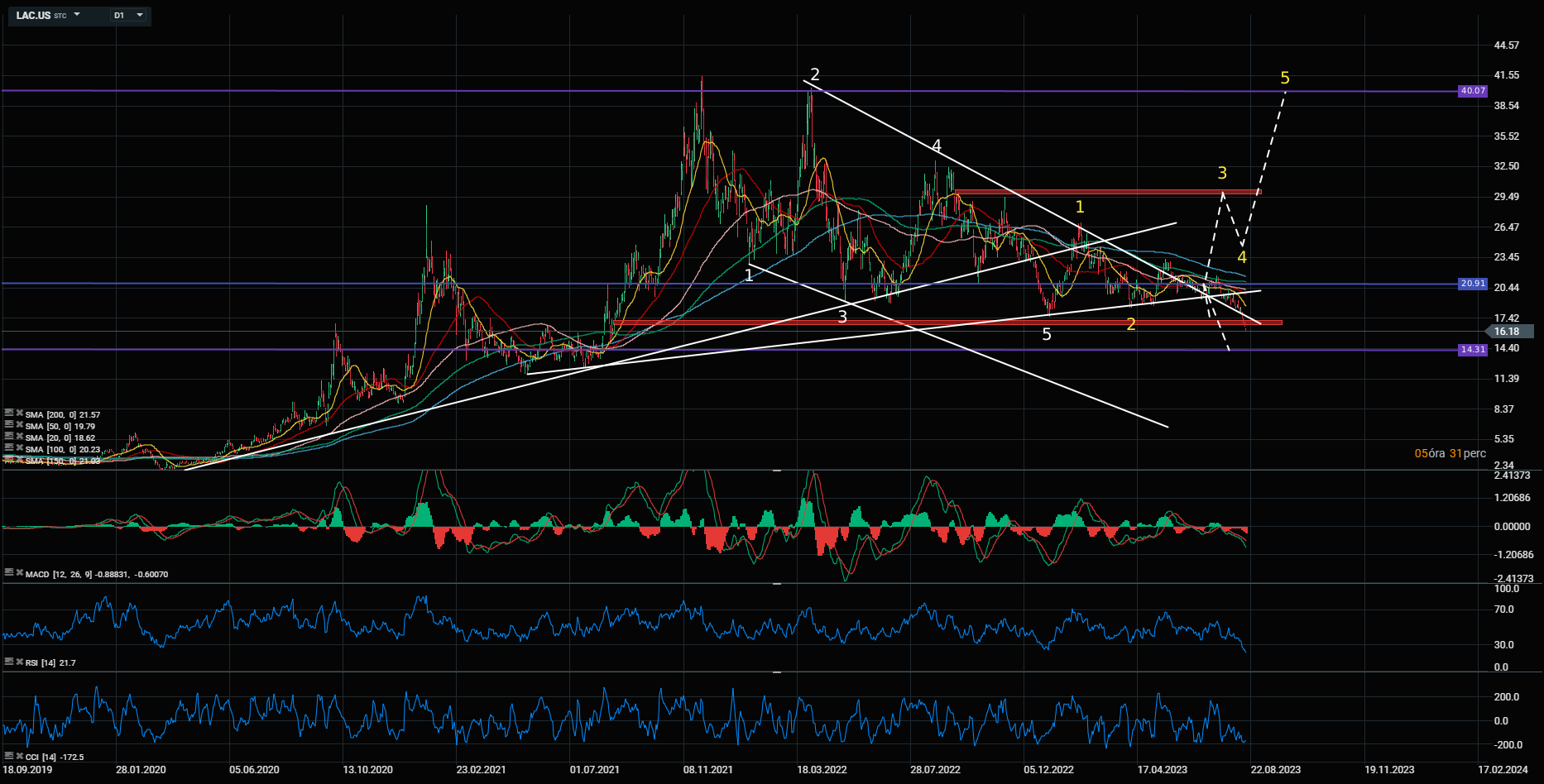Click the 13.10.2020 date on time axis
The image size is (1544, 784).
(367, 770)
